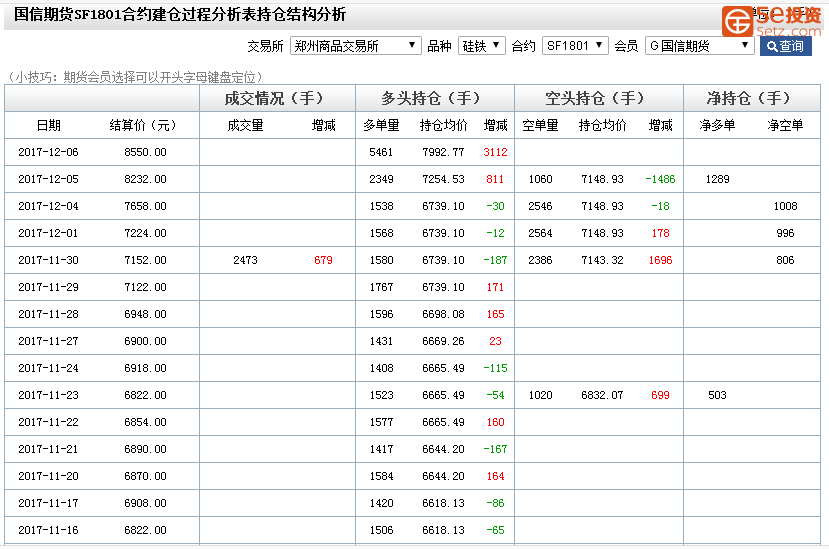
Task: Click the 查询 search button
Action: coord(786,46)
